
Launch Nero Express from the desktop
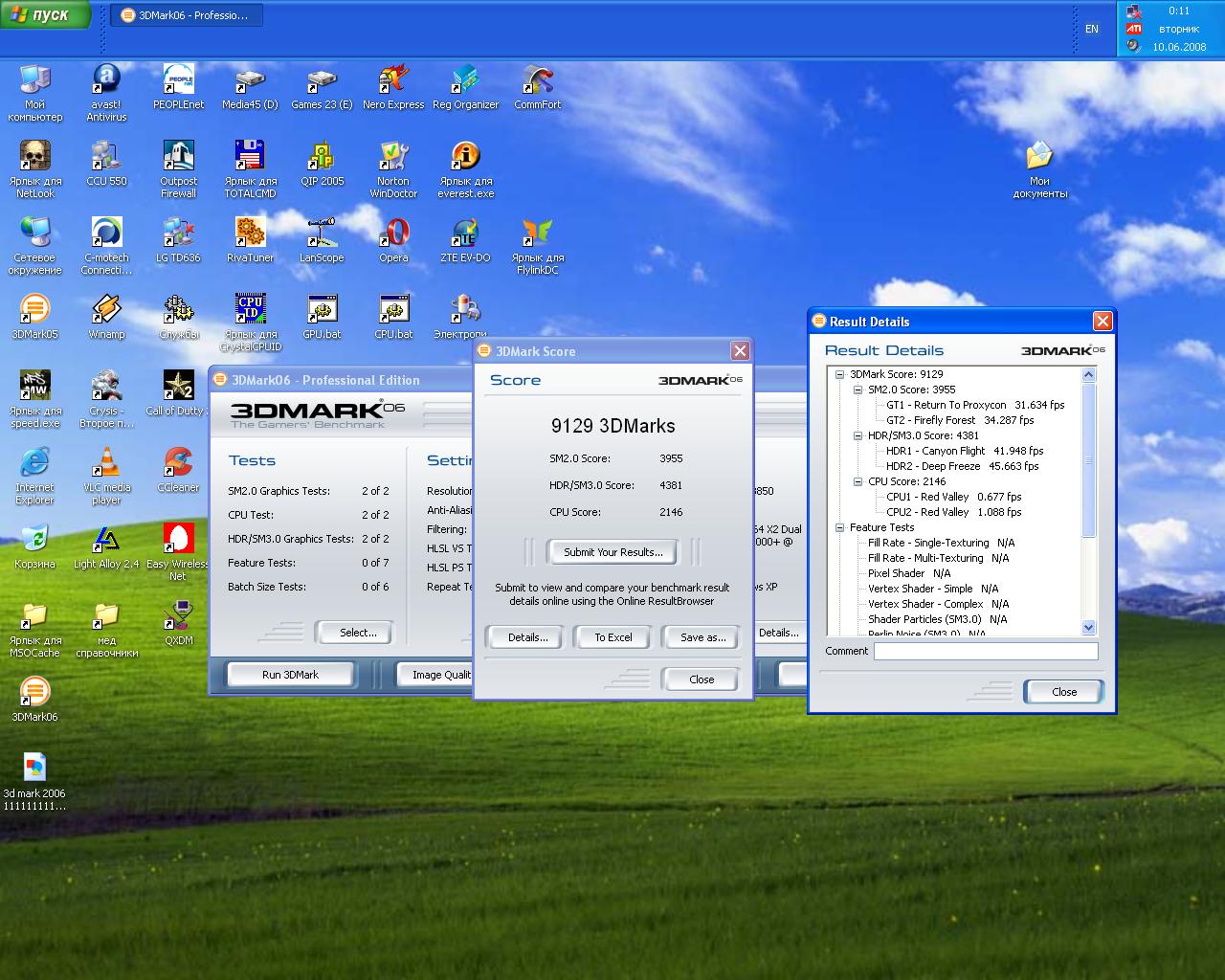pos(393,87)
